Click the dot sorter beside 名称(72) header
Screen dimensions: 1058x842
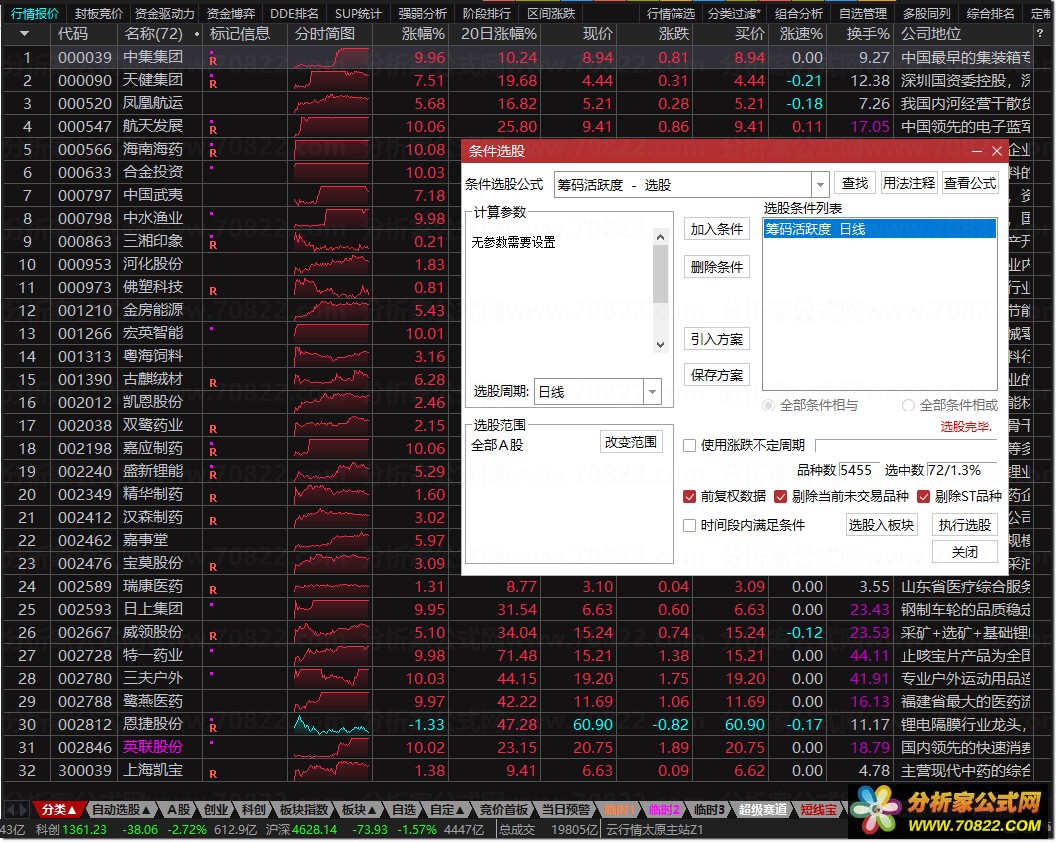(196, 34)
